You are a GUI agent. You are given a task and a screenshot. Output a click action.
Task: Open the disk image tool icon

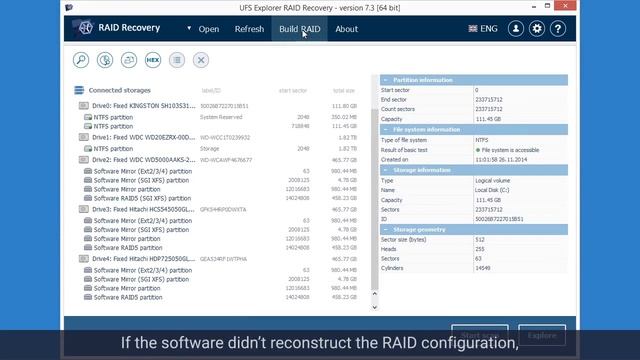(x=129, y=60)
